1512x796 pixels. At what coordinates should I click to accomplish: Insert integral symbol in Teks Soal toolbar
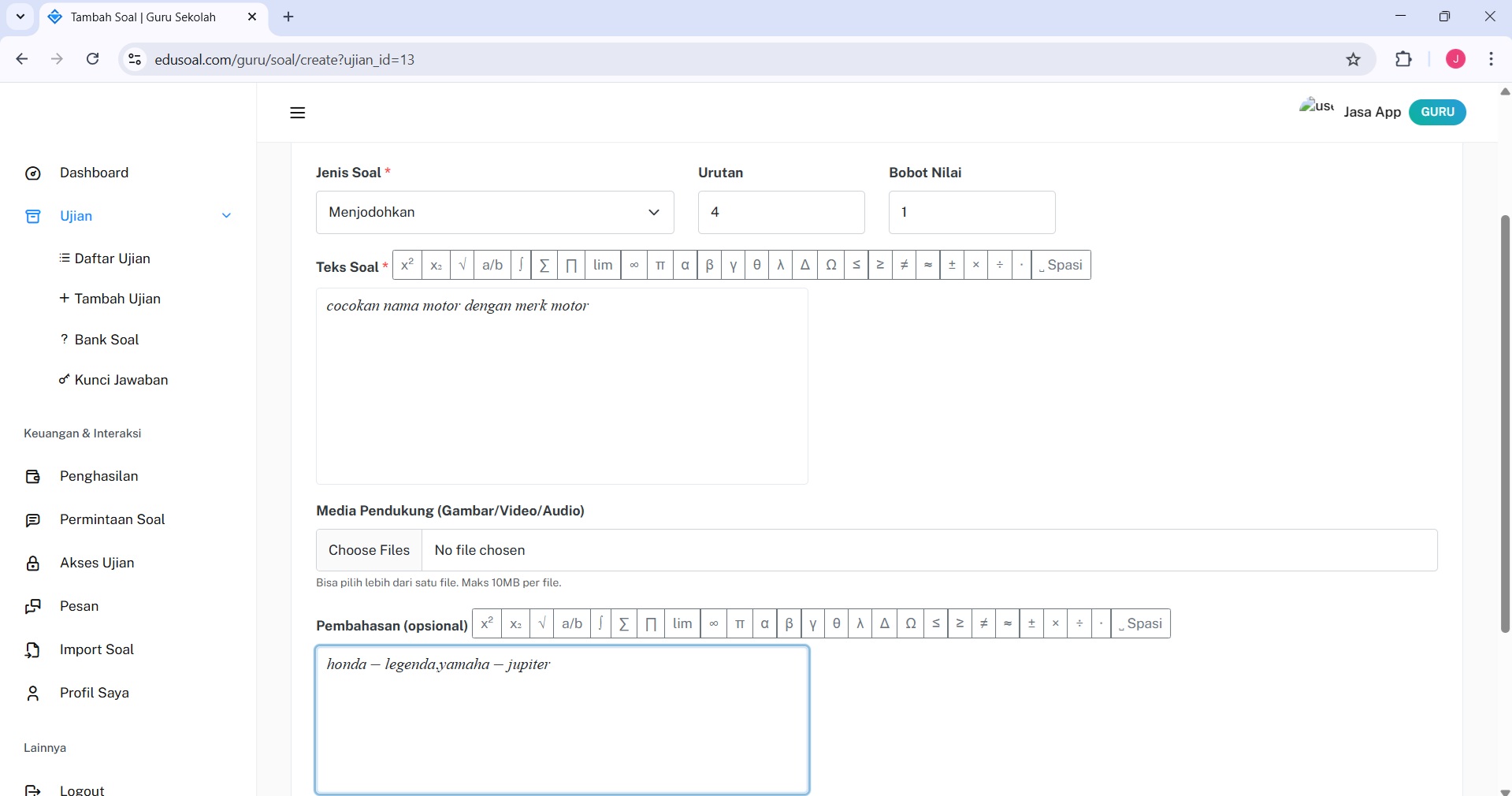click(521, 265)
